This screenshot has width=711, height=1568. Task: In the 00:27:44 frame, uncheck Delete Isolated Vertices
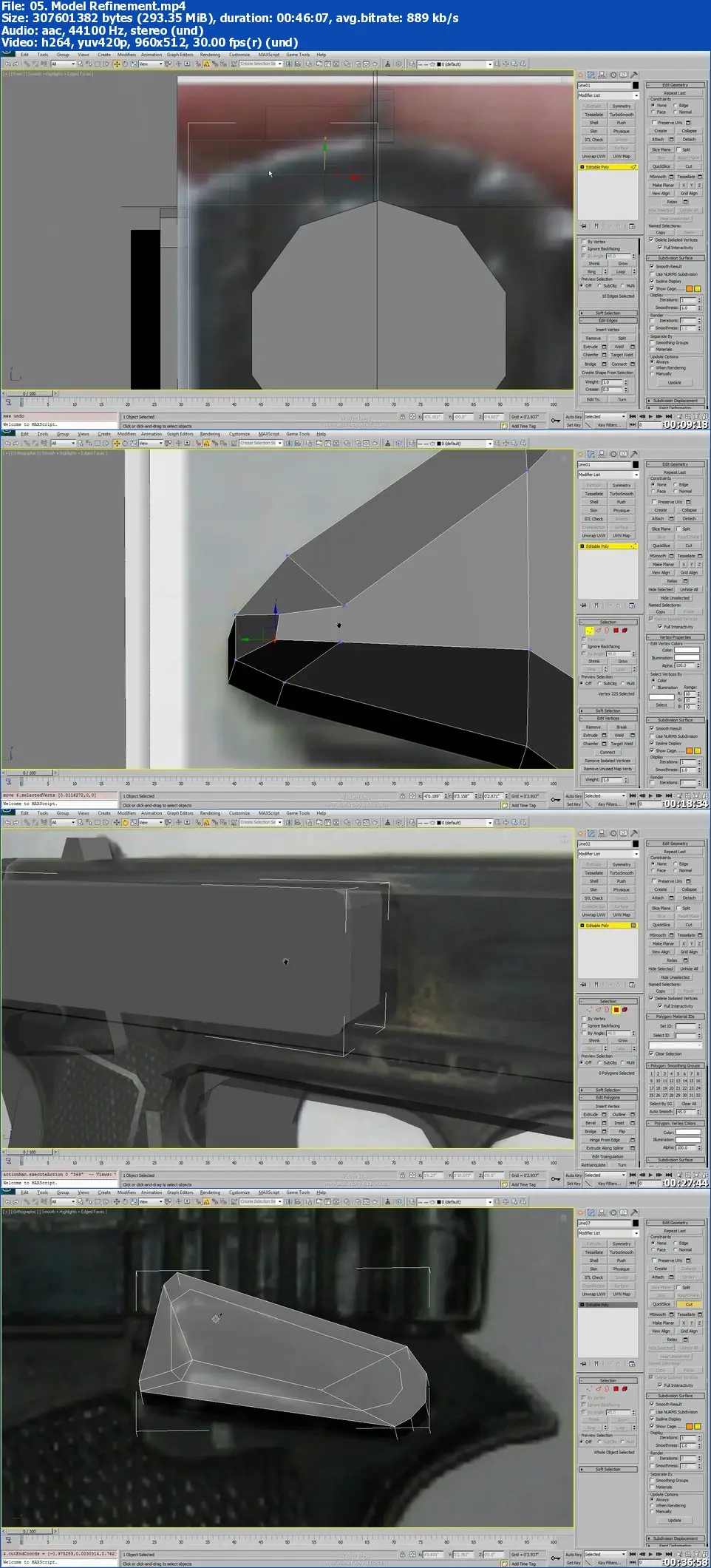click(x=652, y=999)
